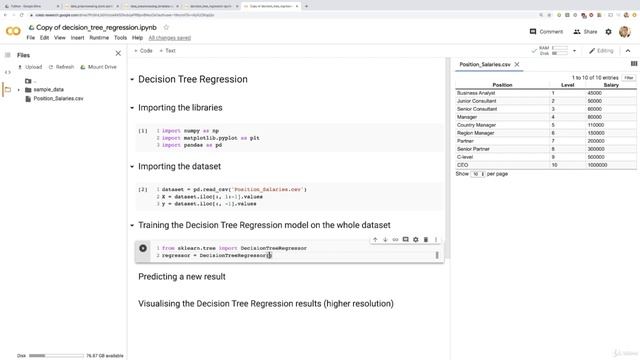Open settings via gear icon
Viewport: 640px width, 360px height.
pyautogui.click(x=609, y=31)
